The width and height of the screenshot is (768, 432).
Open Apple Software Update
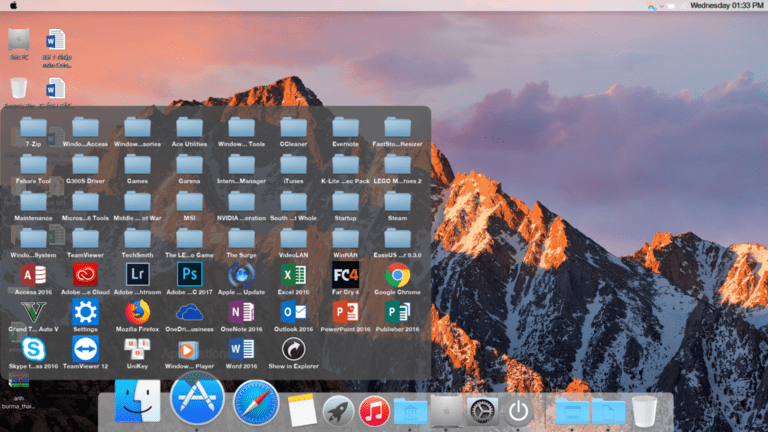point(241,275)
